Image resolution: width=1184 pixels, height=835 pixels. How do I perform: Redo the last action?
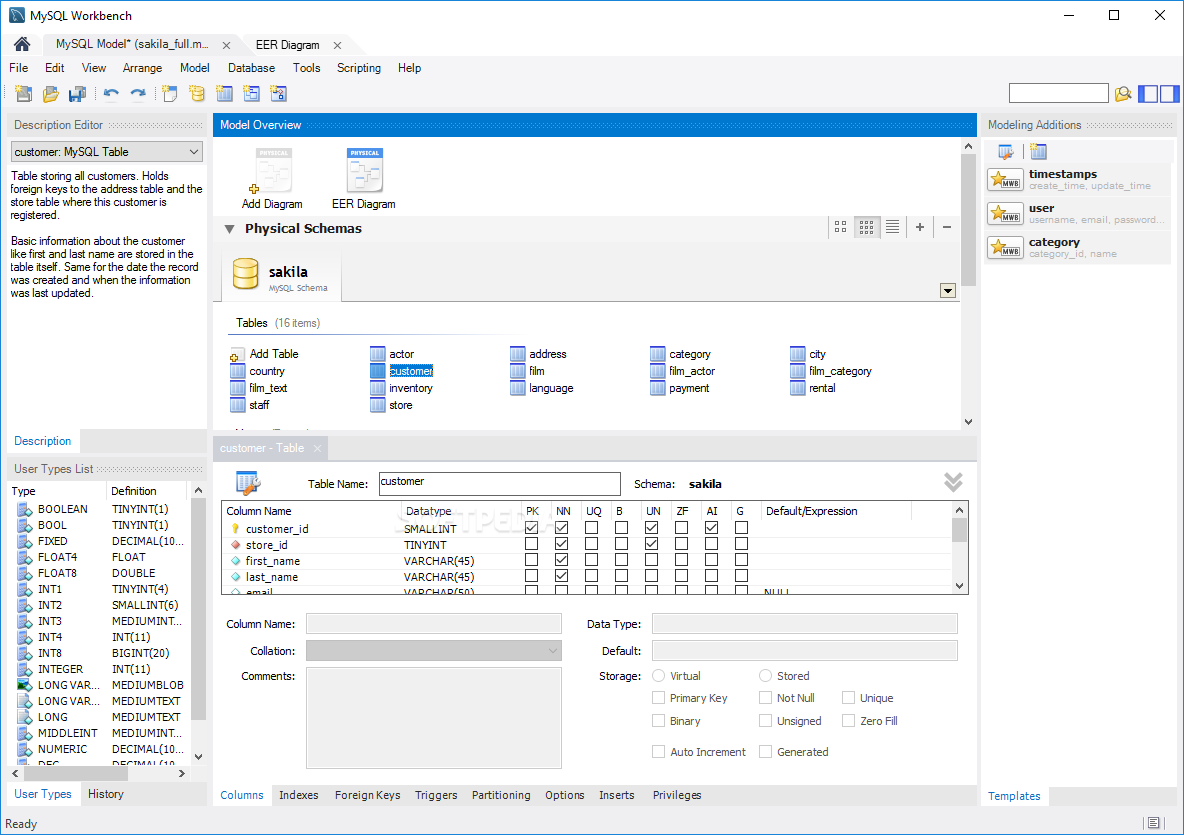(x=137, y=94)
